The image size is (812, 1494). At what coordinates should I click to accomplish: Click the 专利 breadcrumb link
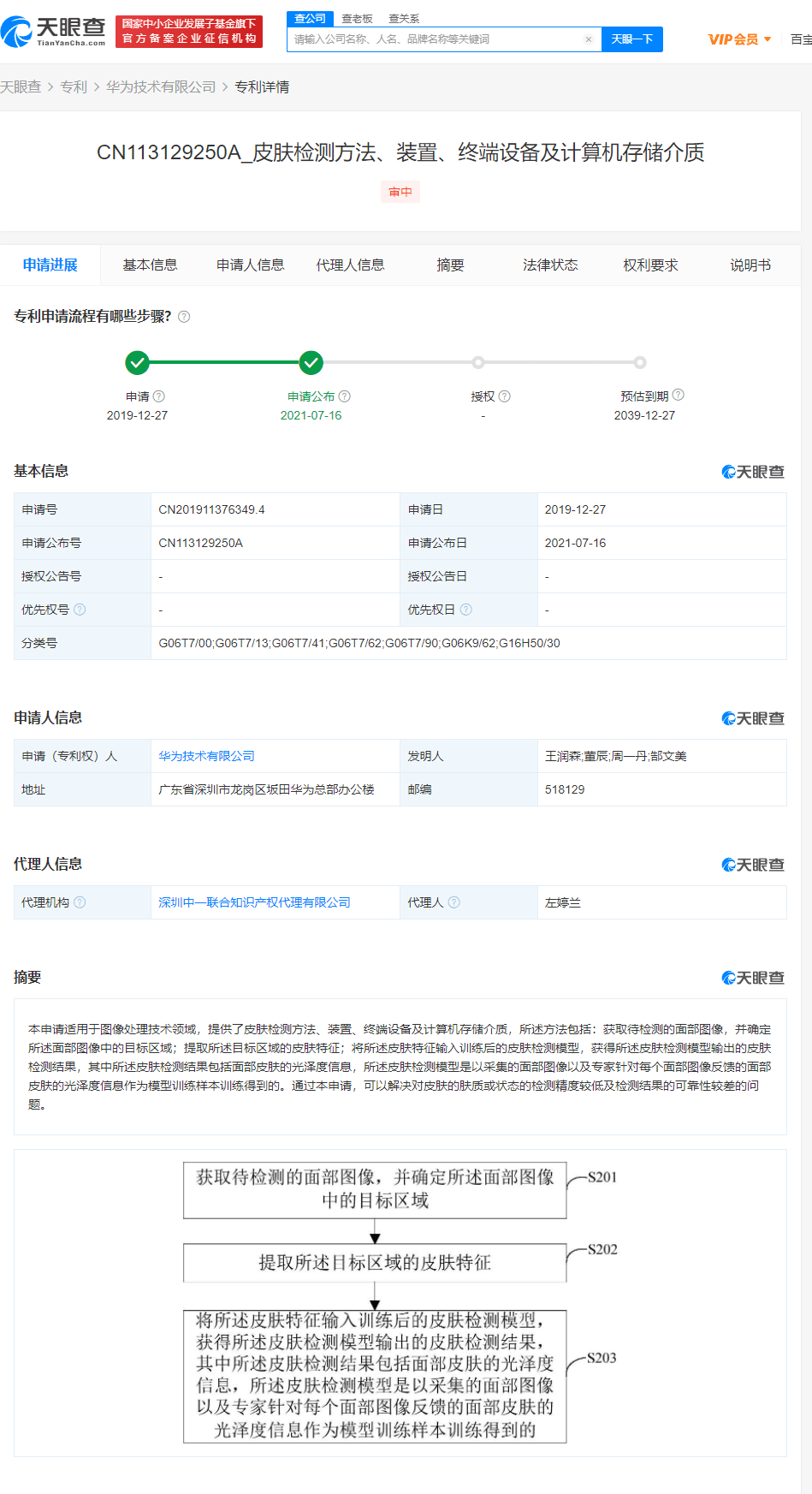[x=74, y=87]
